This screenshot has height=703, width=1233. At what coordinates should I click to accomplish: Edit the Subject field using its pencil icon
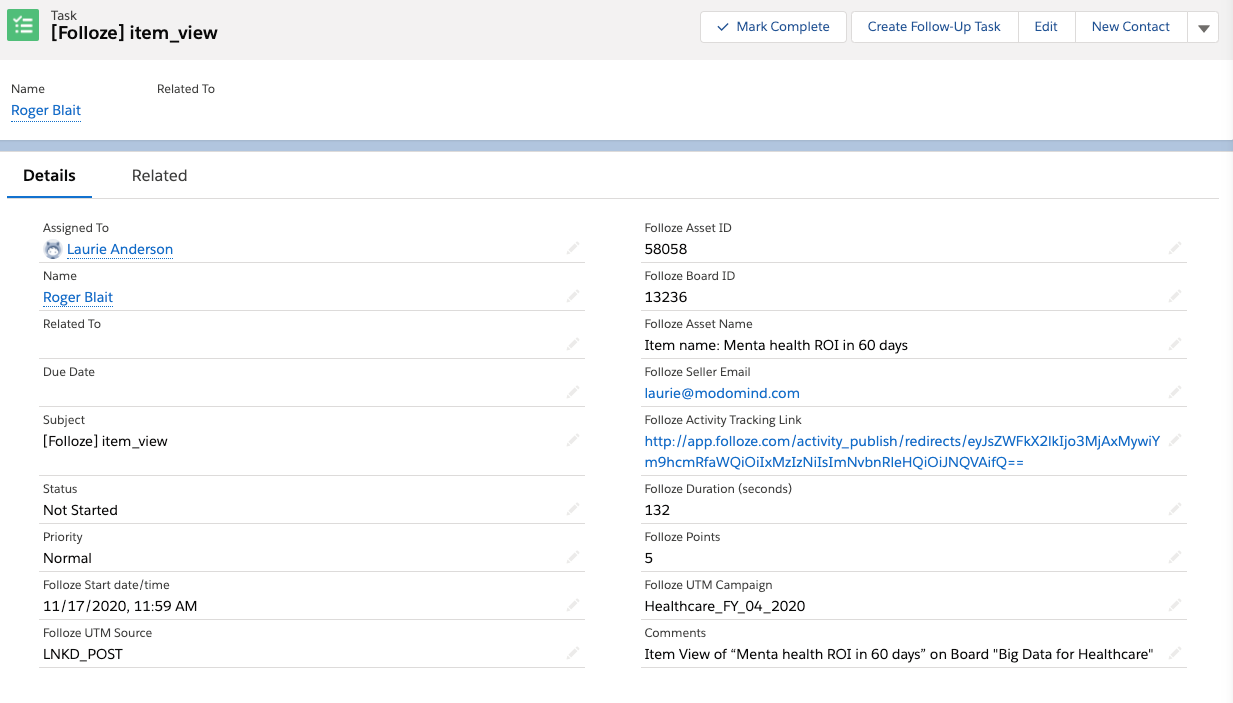tap(573, 440)
